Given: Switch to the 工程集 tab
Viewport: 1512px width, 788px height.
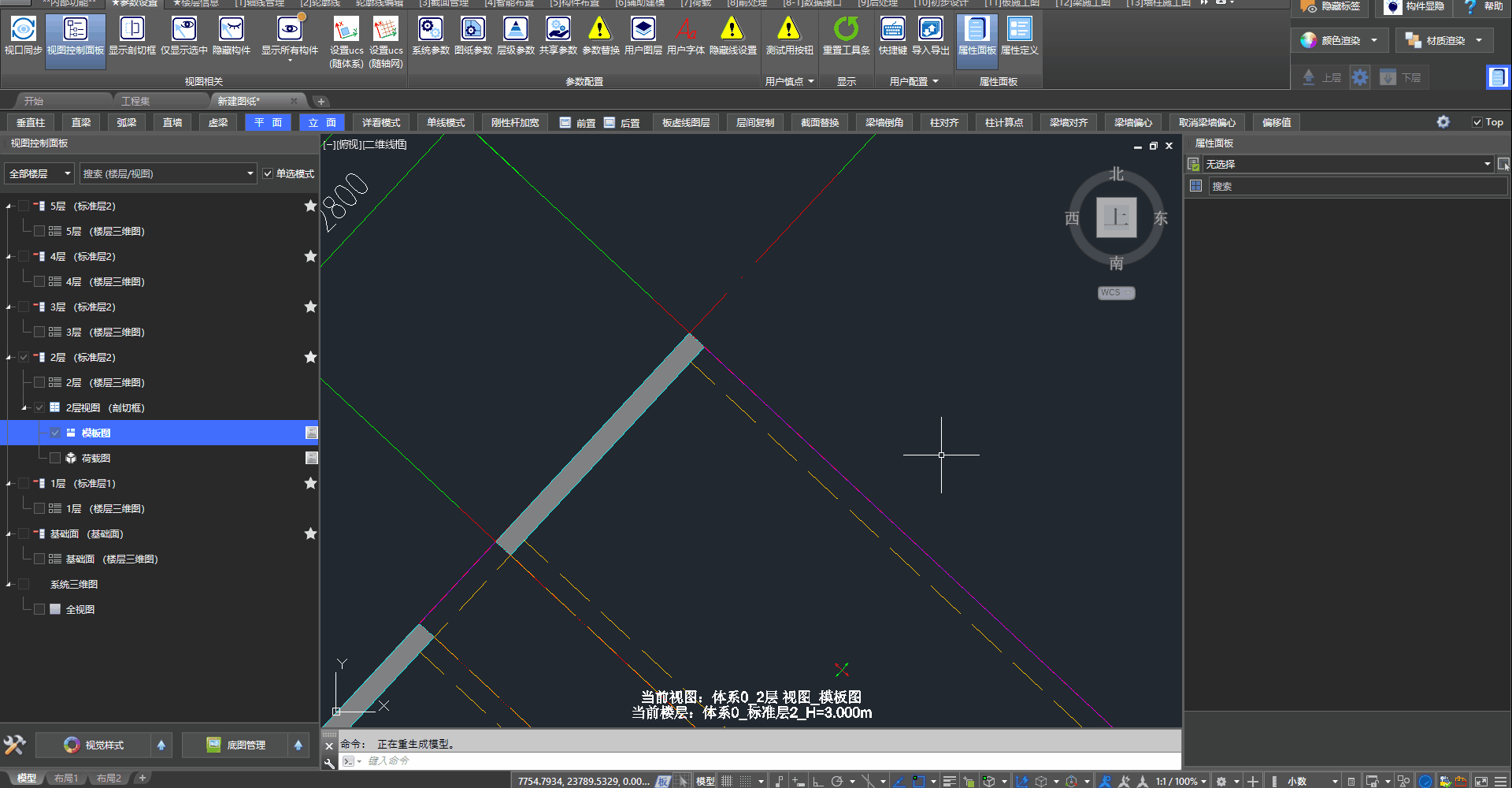Looking at the screenshot, I should [135, 101].
